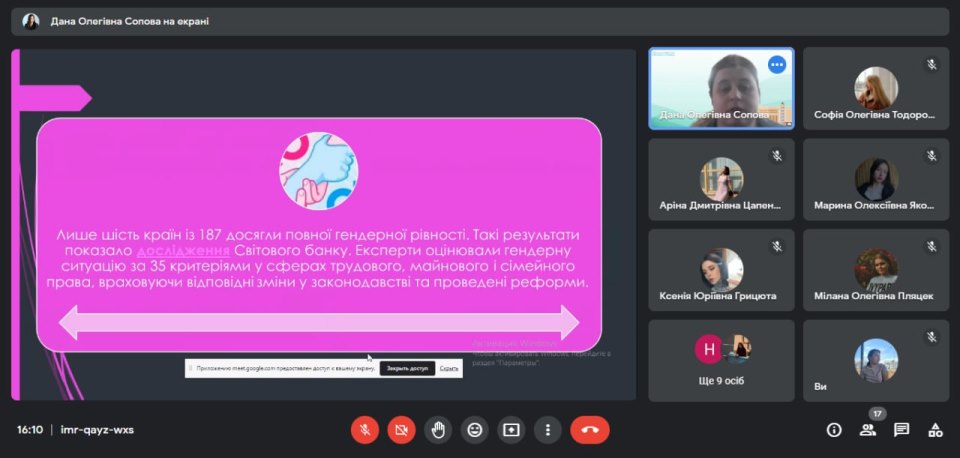The image size is (960, 458).
Task: Click the presenter avatar in top banner
Action: tap(31, 21)
